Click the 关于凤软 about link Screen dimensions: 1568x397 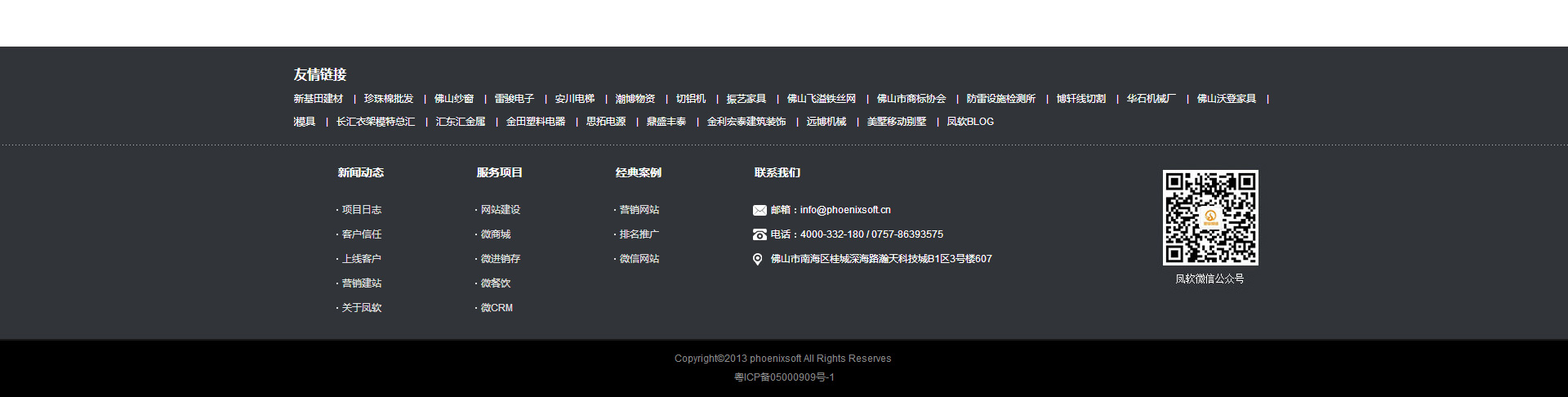click(361, 308)
